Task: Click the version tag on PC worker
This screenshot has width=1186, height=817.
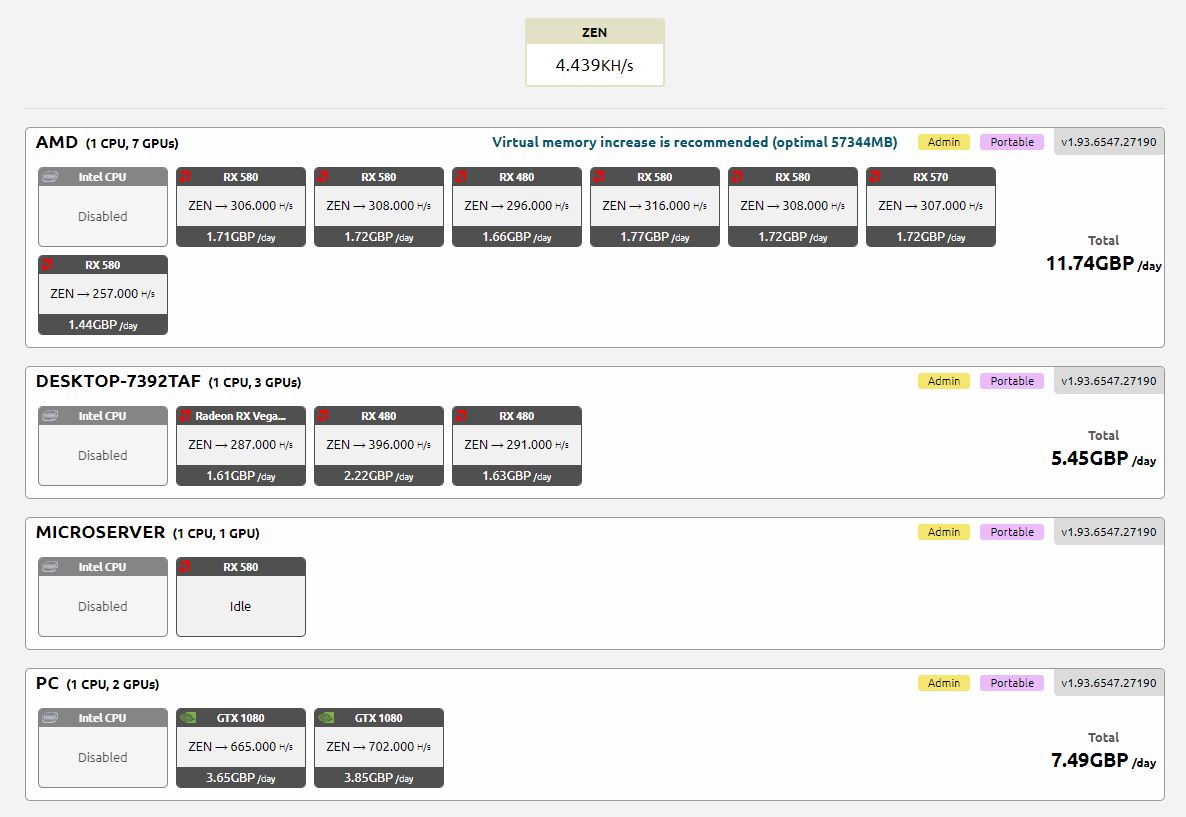Action: tap(1108, 683)
